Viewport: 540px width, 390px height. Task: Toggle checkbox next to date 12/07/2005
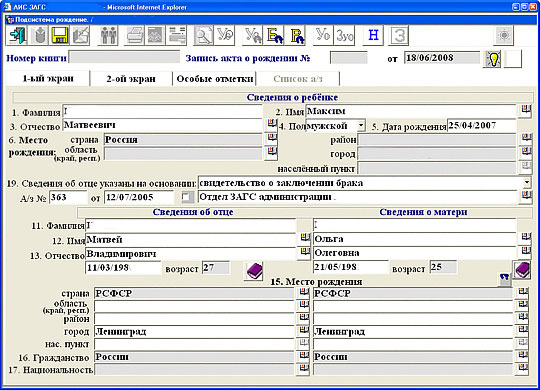(x=186, y=197)
